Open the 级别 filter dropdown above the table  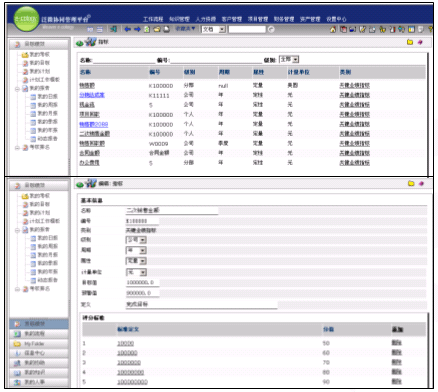[289, 59]
